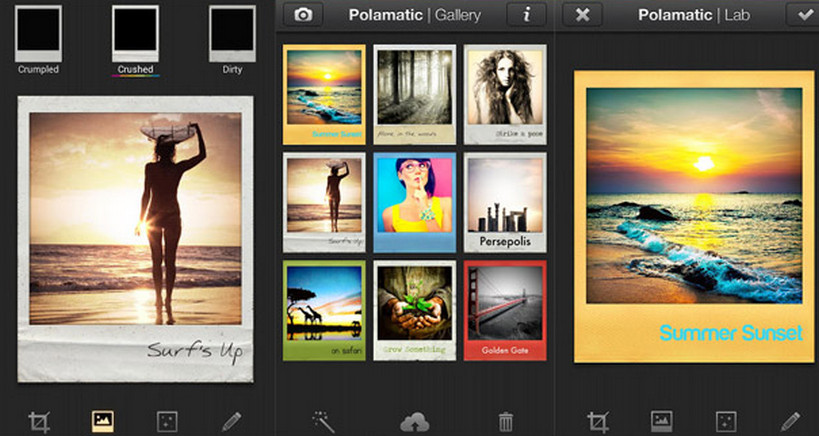Open the effects sparkle icon in Lab toolbar
Image resolution: width=819 pixels, height=436 pixels.
coord(726,421)
